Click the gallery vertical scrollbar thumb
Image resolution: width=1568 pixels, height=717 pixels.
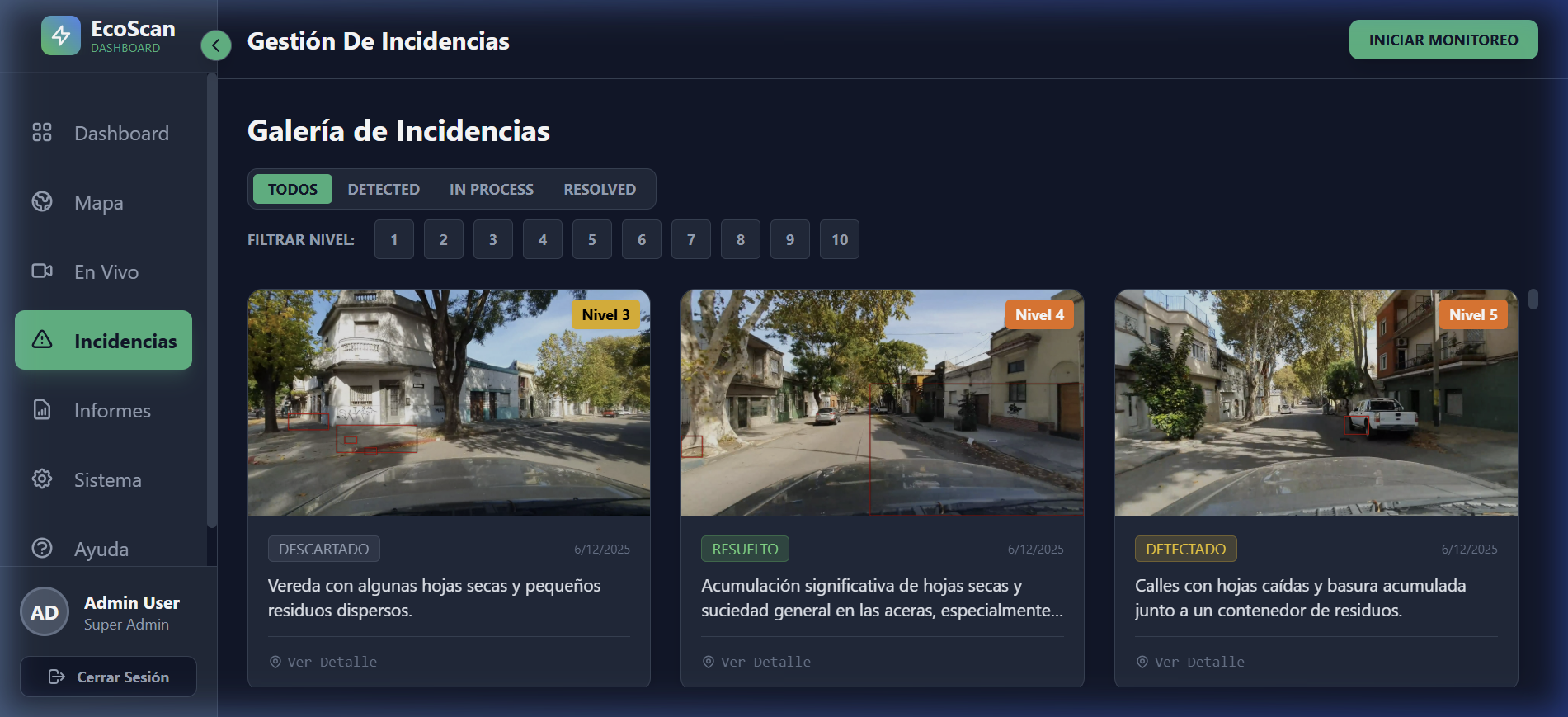(1533, 299)
